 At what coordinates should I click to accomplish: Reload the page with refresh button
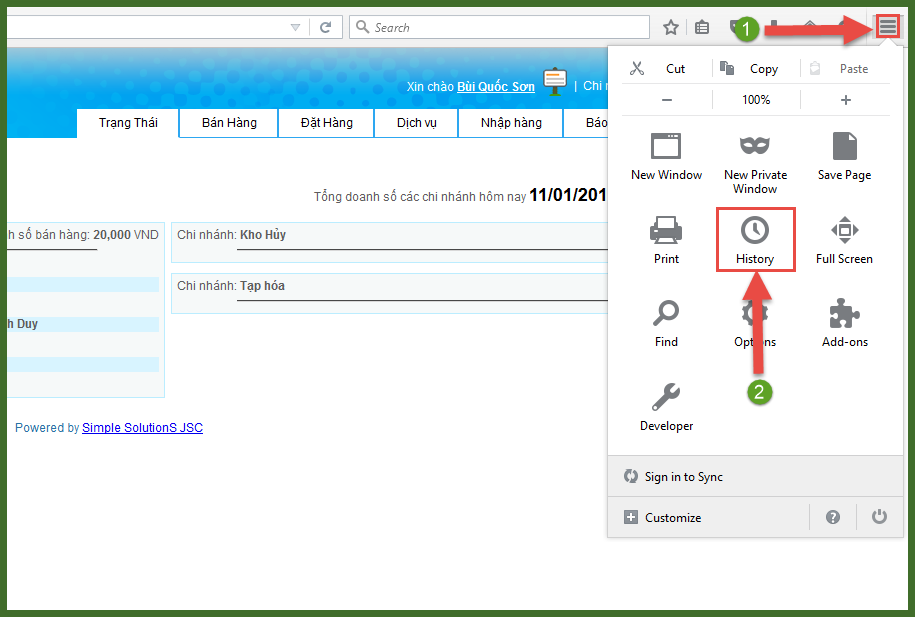(326, 27)
